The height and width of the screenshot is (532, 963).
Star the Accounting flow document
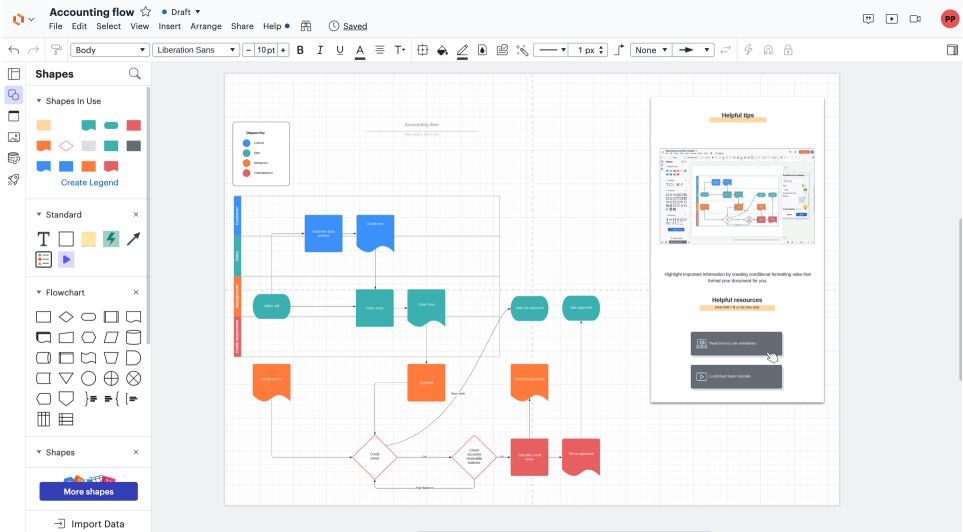(x=146, y=12)
